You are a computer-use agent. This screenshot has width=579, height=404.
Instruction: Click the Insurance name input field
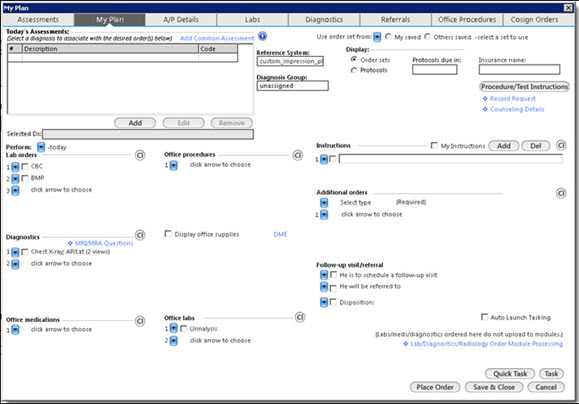click(x=519, y=69)
